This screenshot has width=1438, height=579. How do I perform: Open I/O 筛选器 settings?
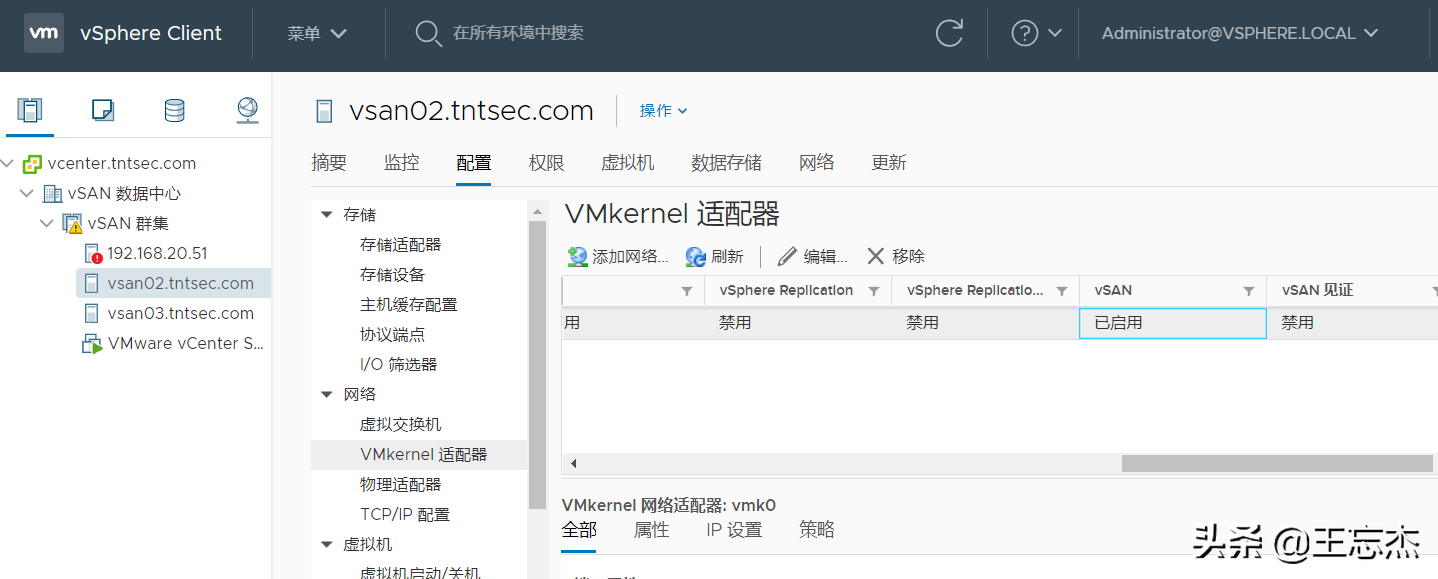(x=398, y=365)
